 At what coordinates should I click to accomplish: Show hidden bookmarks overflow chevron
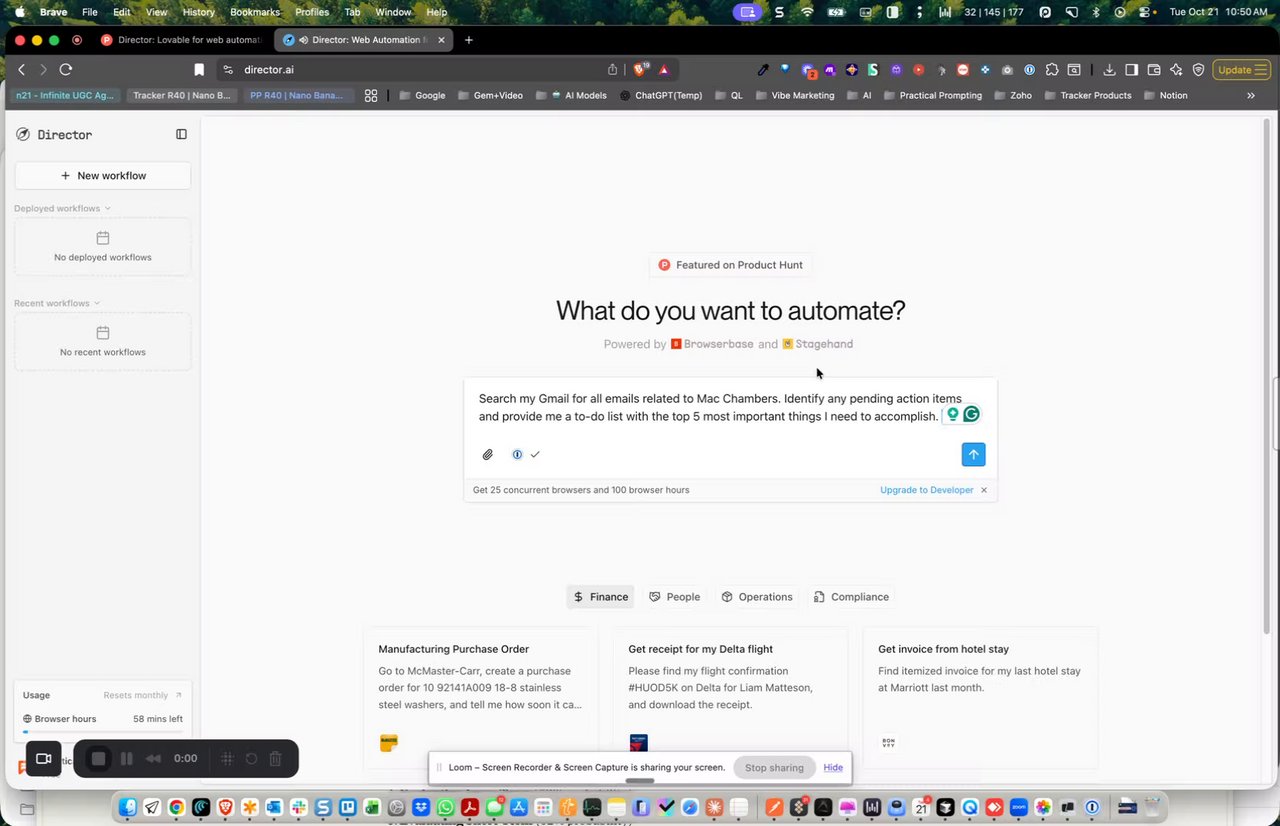1250,95
